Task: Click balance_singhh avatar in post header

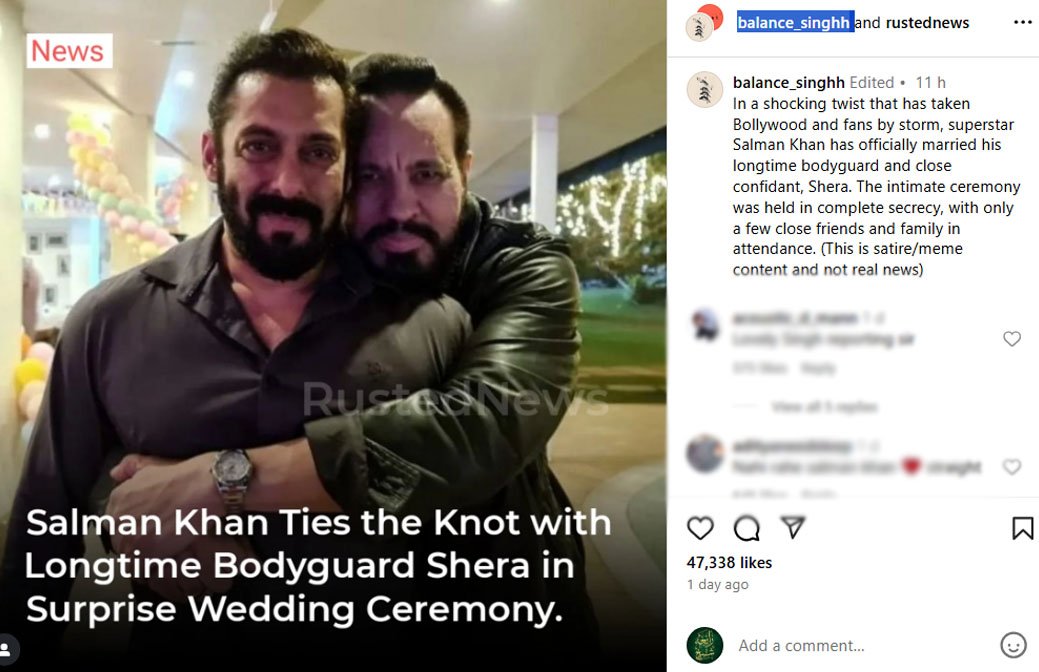Action: pos(700,25)
